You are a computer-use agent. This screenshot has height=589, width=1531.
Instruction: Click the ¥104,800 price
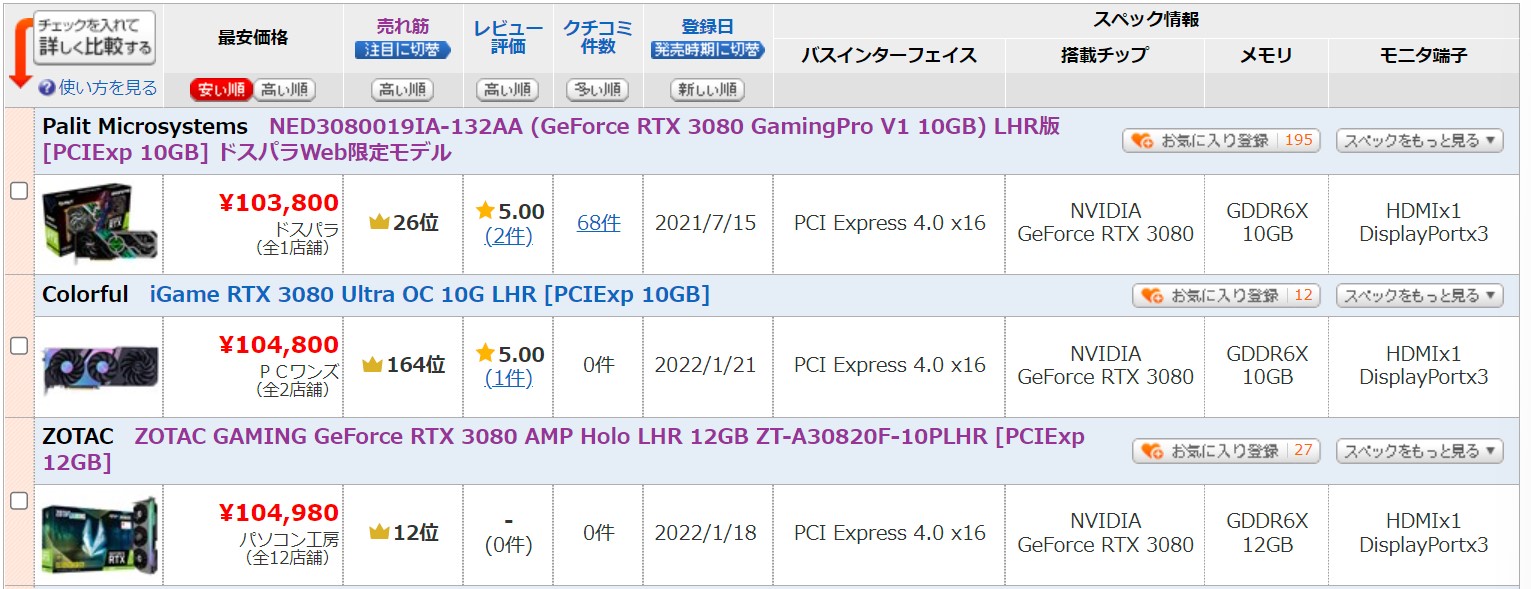[278, 345]
